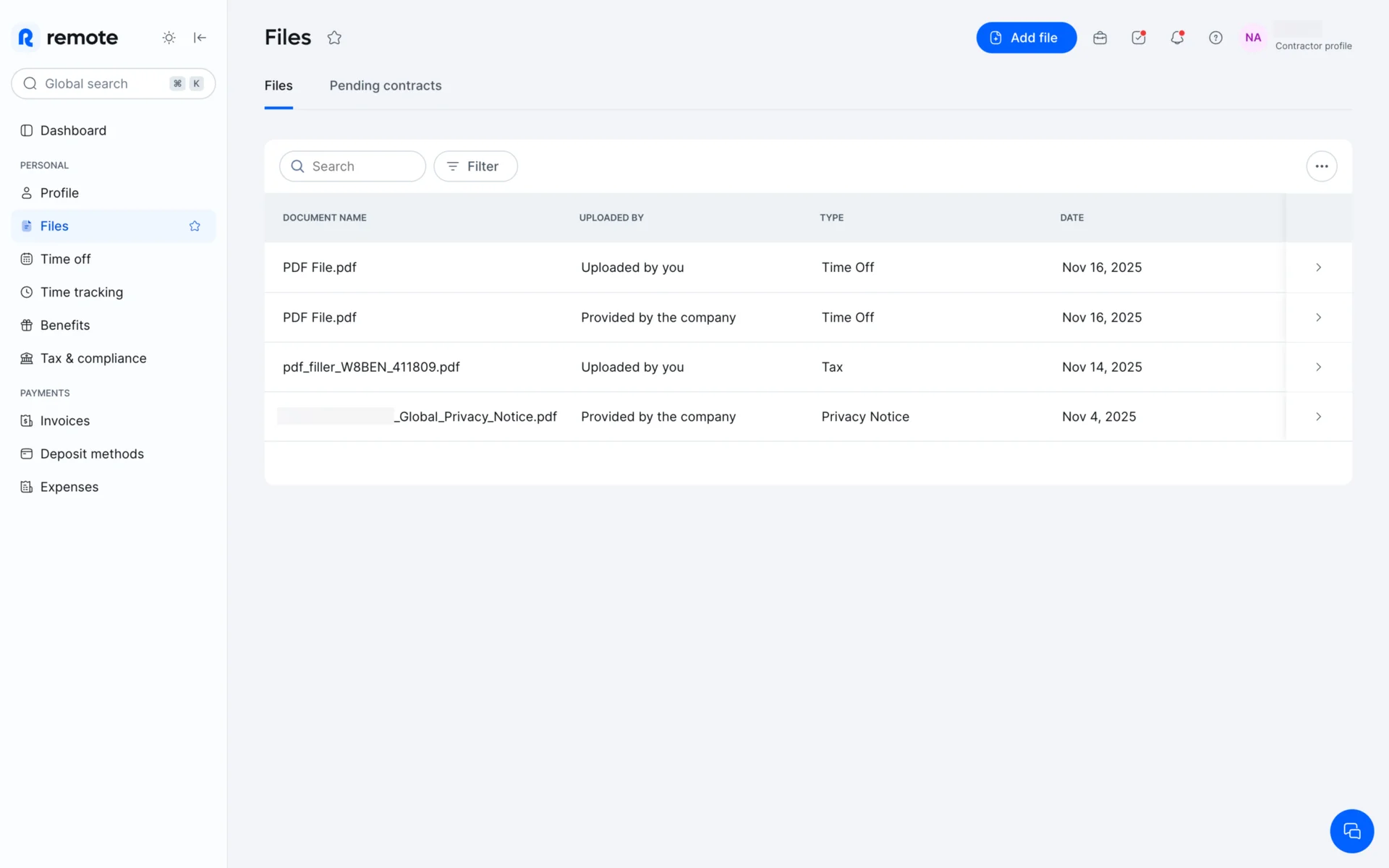This screenshot has height=868, width=1389.
Task: Open the chat support bubble
Action: click(1351, 831)
